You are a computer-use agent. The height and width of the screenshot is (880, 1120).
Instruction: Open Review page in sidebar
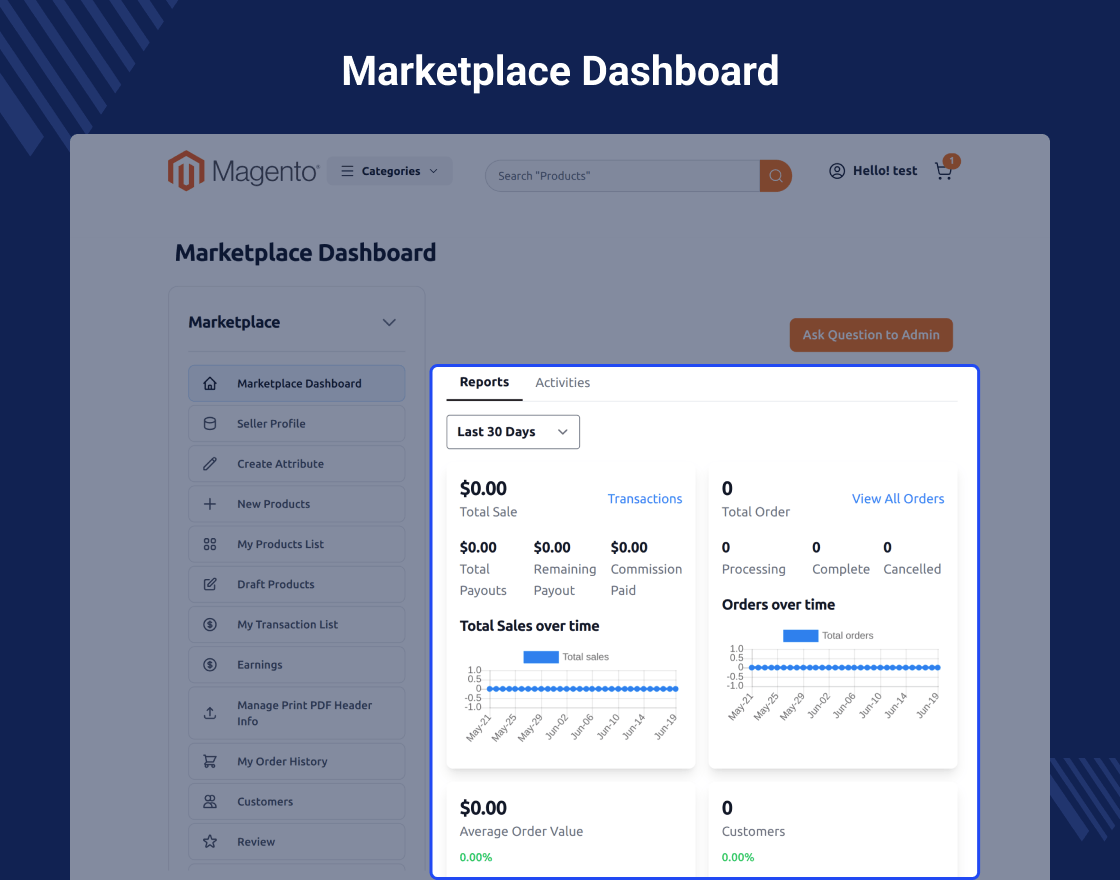point(296,841)
